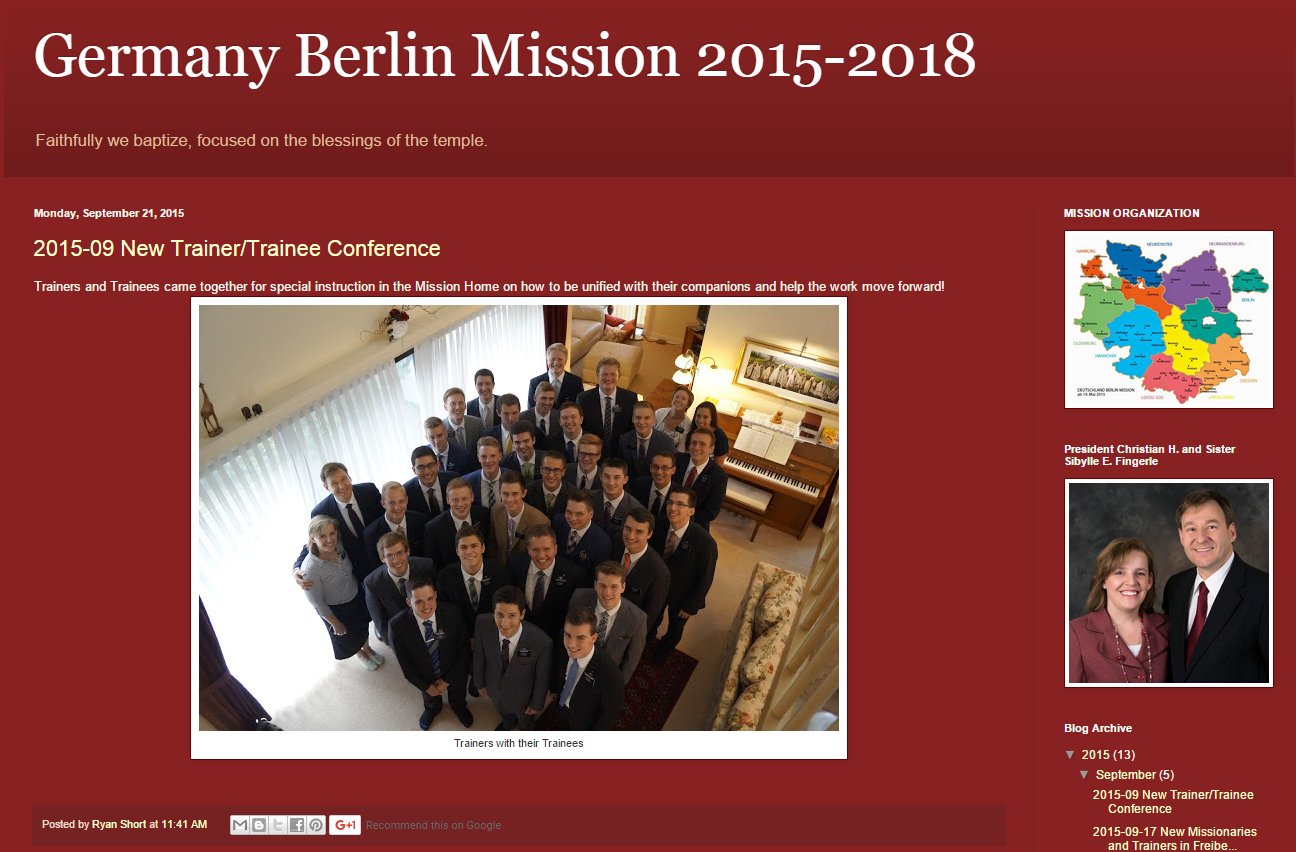Share post to Facebook icon
1296x852 pixels.
(x=297, y=825)
